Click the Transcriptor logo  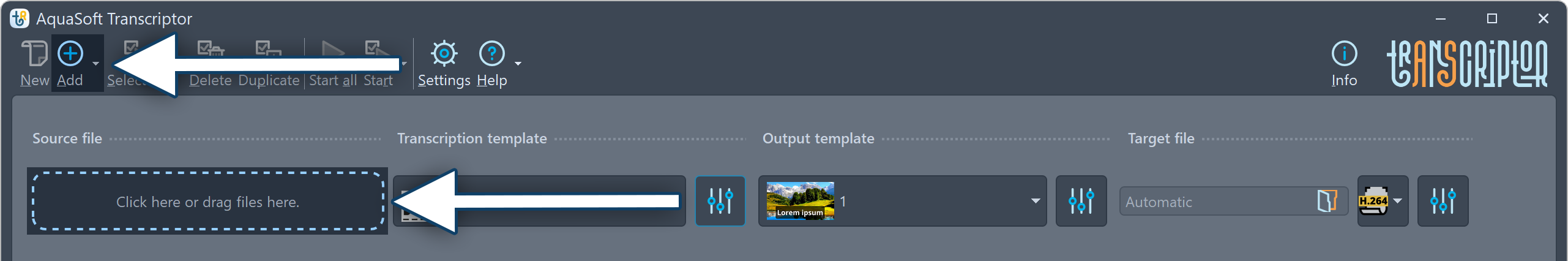click(x=1466, y=64)
